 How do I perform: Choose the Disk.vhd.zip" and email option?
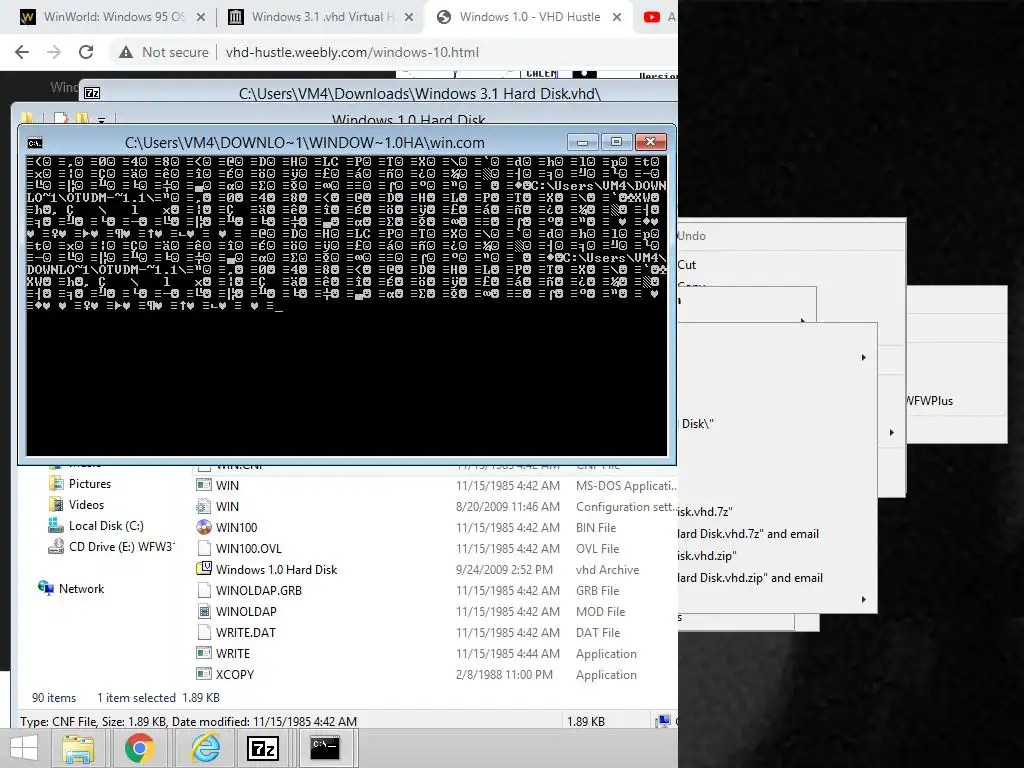(x=750, y=578)
